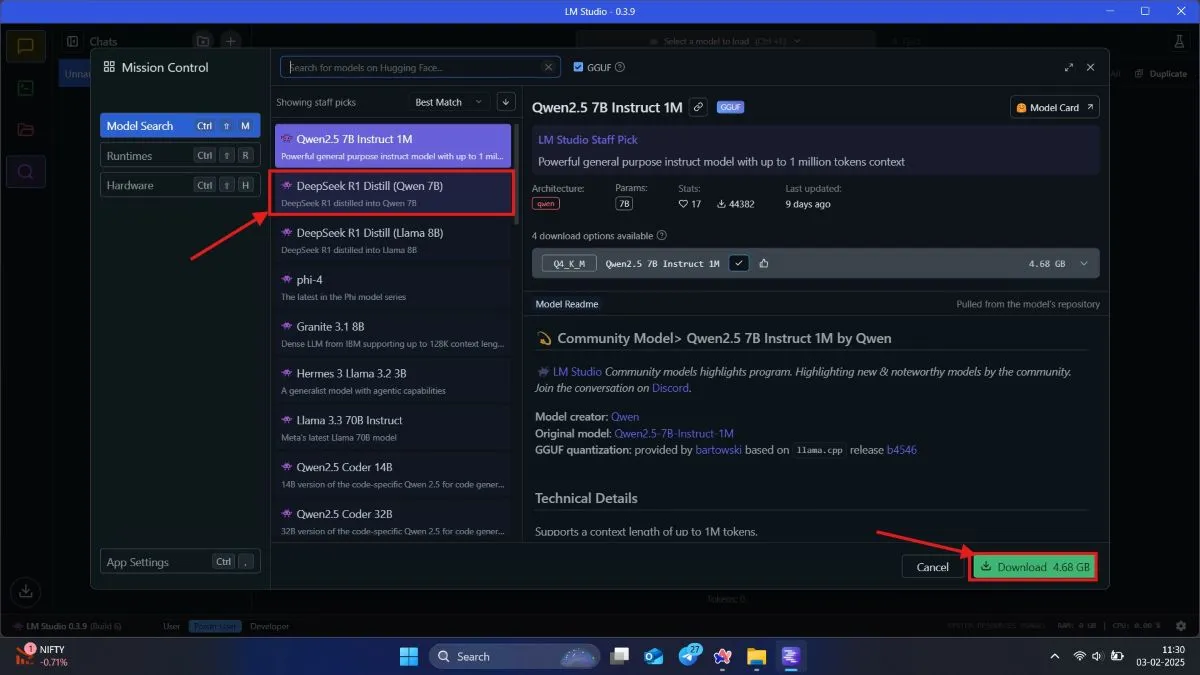Switch to User mode in status bar
The height and width of the screenshot is (675, 1200).
pyautogui.click(x=172, y=626)
